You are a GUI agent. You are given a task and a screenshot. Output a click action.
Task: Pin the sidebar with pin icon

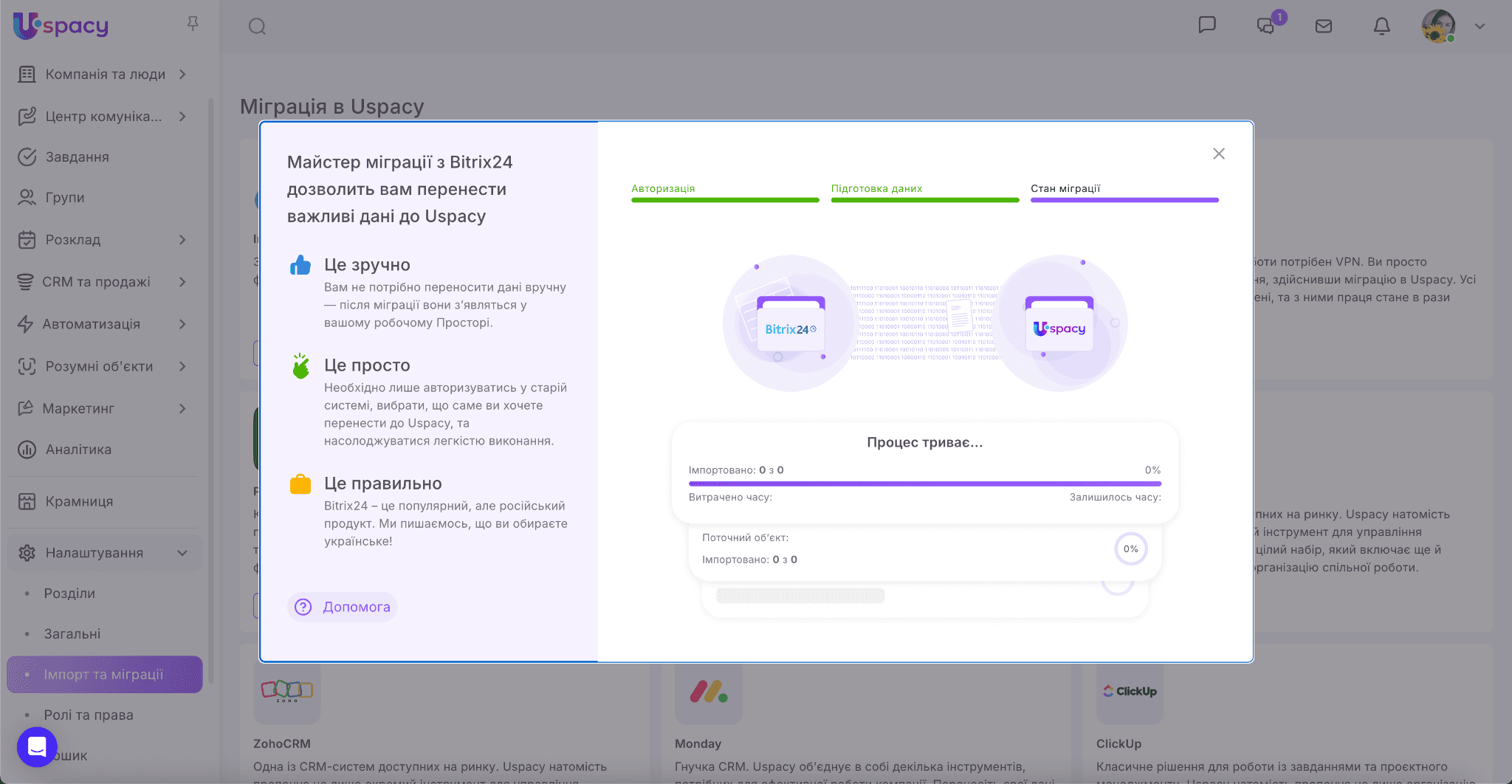(193, 24)
